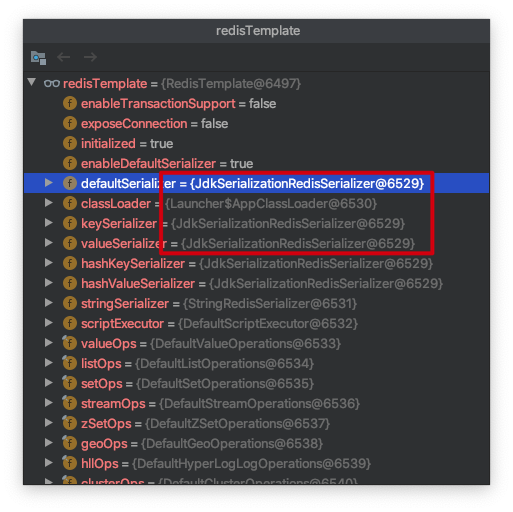Click field icon next to stringSerializer
Screen dimensions: 513x512
point(70,303)
